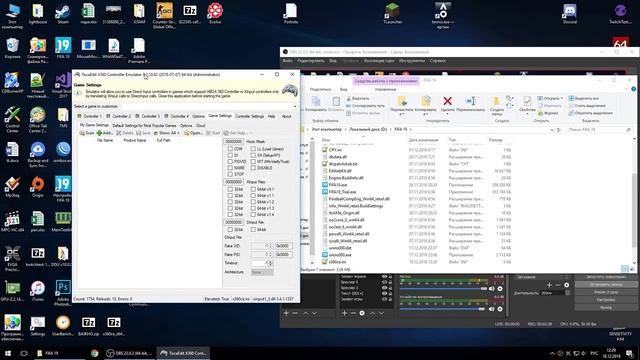Viewport: 640px width, 360px height.
Task: Click the Rename icon in Explorer ribbon
Action: (x=470, y=101)
